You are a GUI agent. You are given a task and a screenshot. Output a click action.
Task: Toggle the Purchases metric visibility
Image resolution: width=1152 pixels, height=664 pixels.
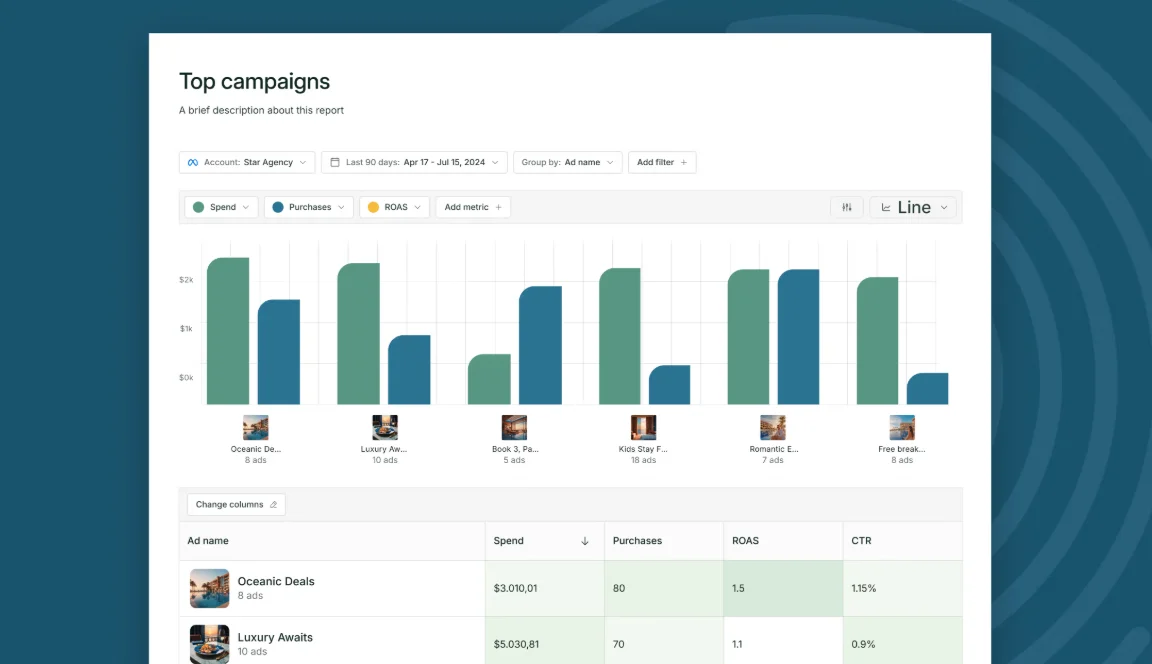pos(308,206)
